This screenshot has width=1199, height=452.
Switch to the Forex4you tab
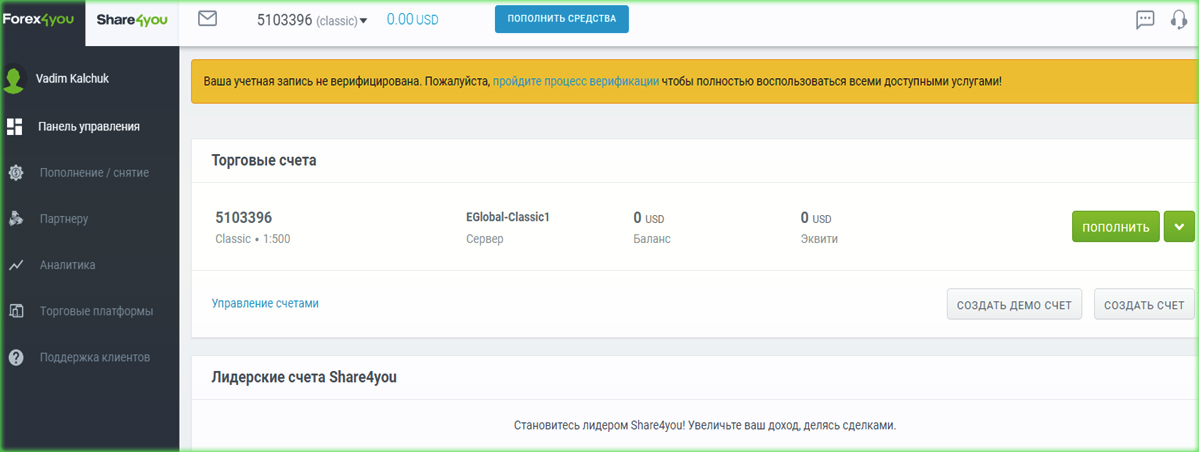coord(44,20)
